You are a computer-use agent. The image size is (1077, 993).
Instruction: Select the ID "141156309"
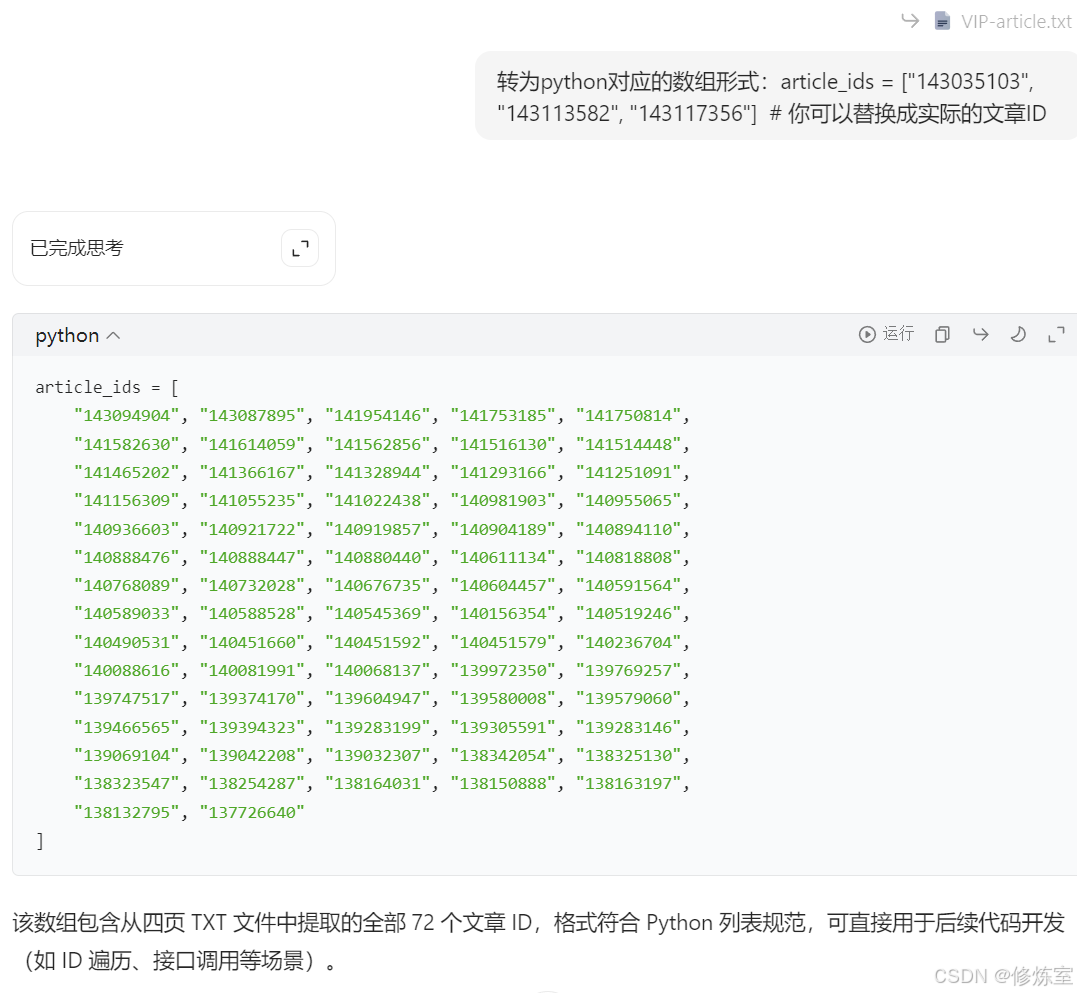(127, 501)
